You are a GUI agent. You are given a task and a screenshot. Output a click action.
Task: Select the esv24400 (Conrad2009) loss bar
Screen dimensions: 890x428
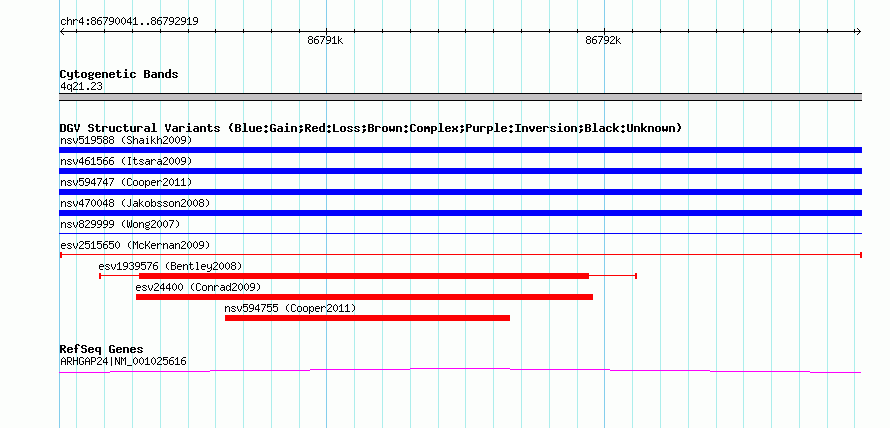pos(364,297)
